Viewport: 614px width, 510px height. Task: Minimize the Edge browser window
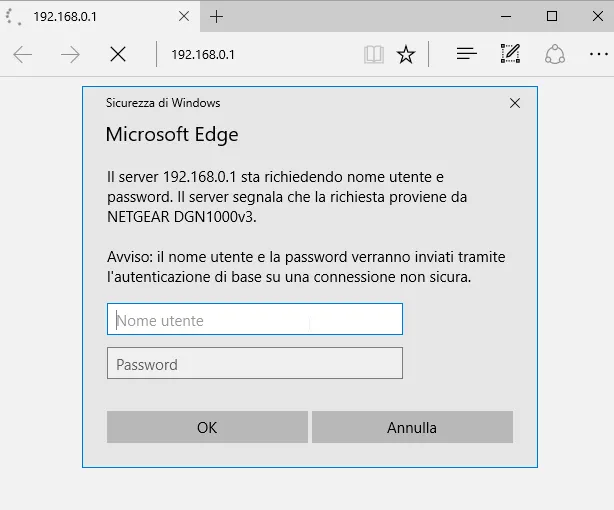505,17
